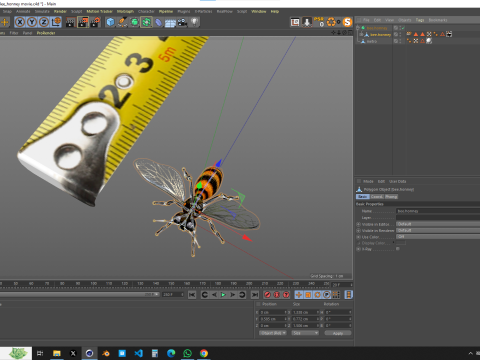
Task: Step to the next frame
Action: 233,295
